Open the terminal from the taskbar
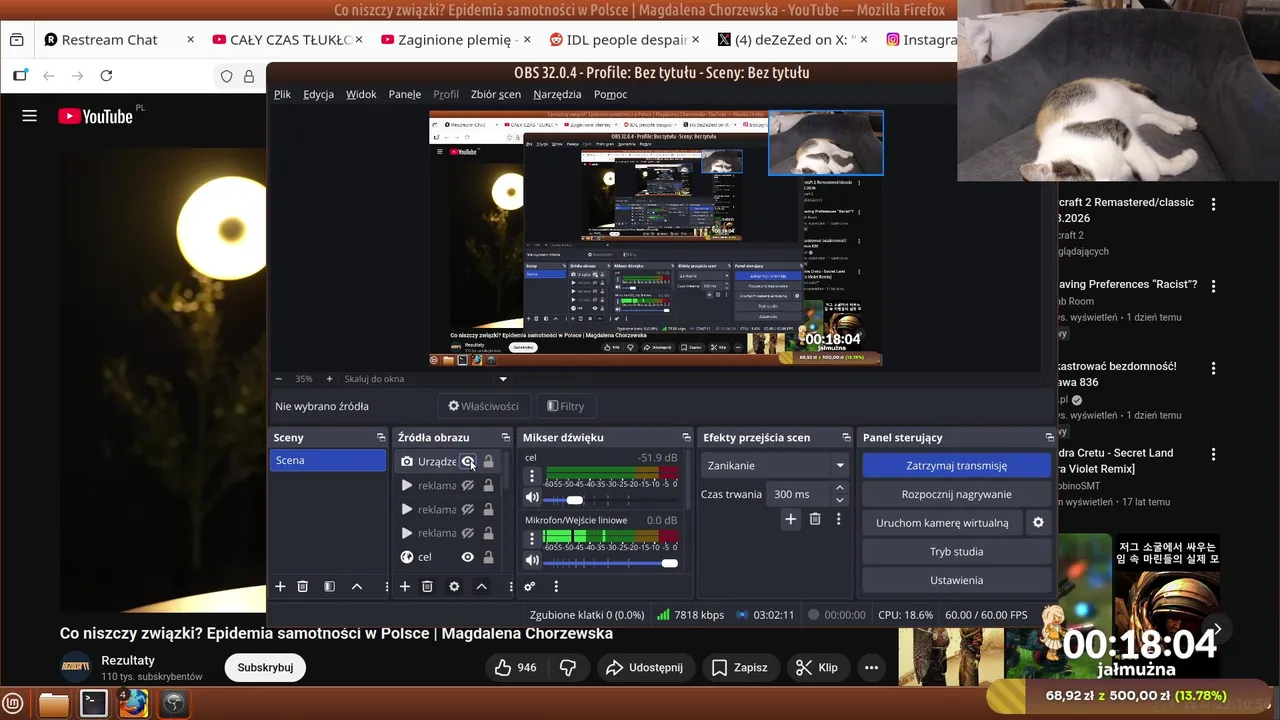 click(x=94, y=703)
